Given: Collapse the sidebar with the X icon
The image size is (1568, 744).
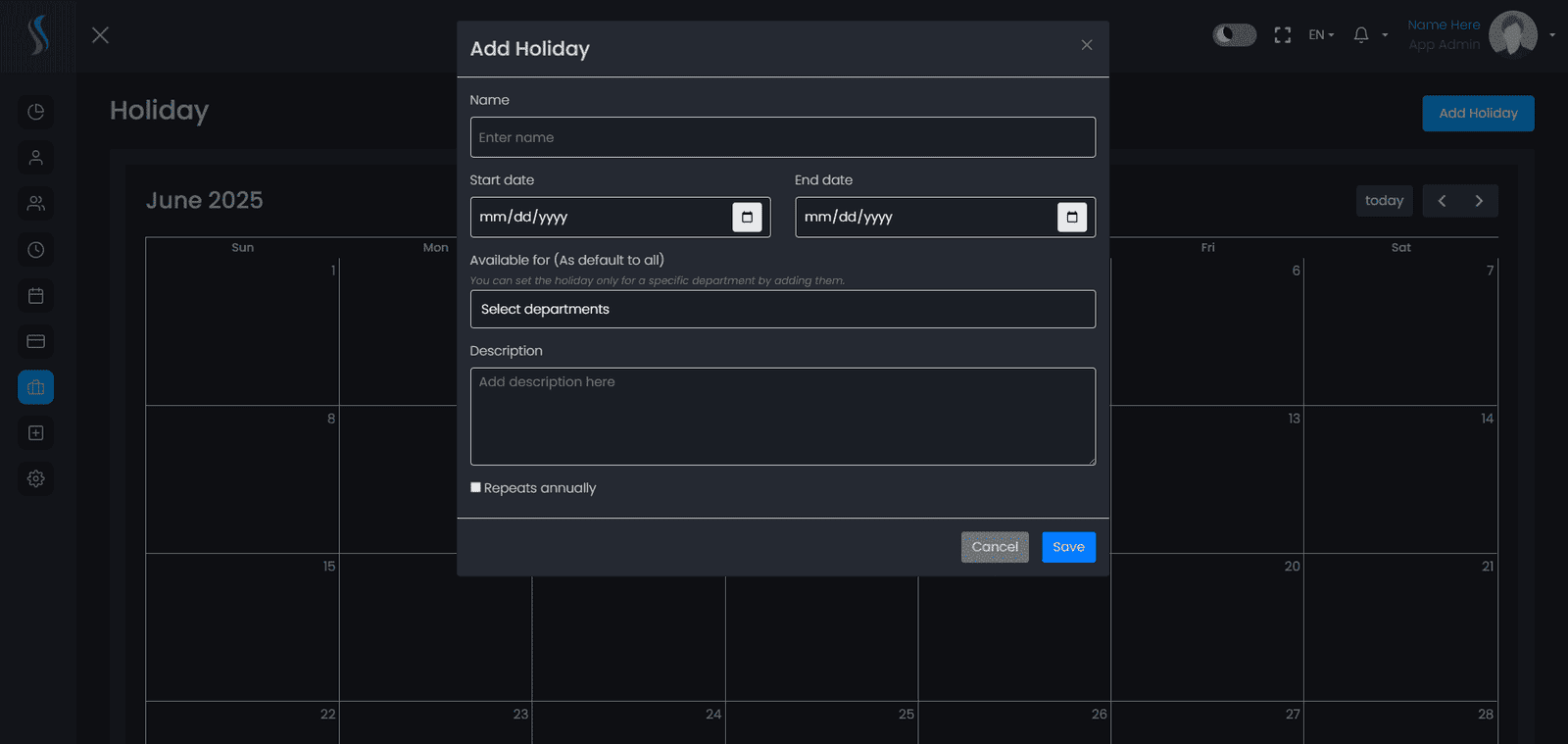Looking at the screenshot, I should pos(100,35).
